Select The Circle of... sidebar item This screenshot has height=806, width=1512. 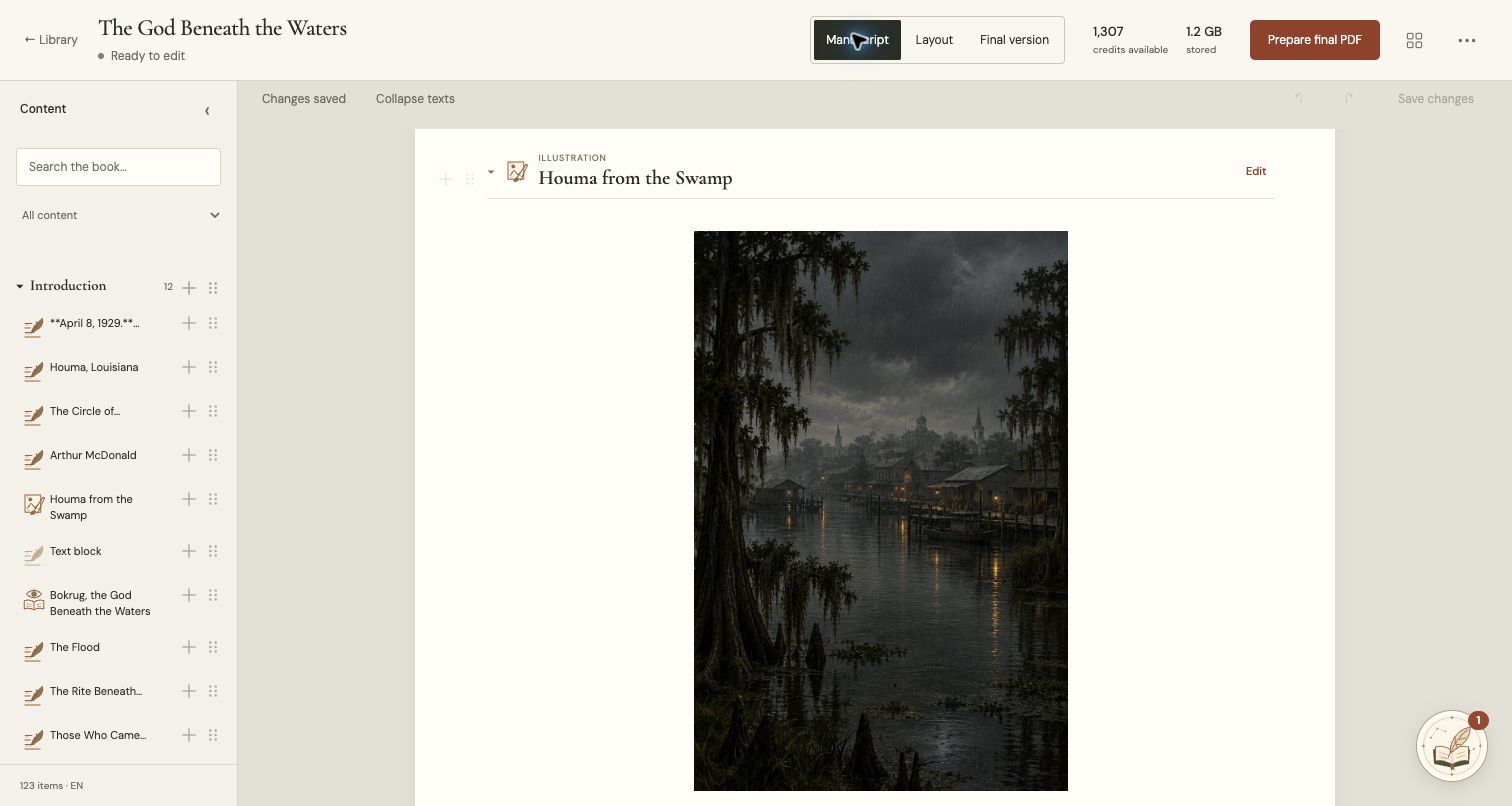pos(85,411)
